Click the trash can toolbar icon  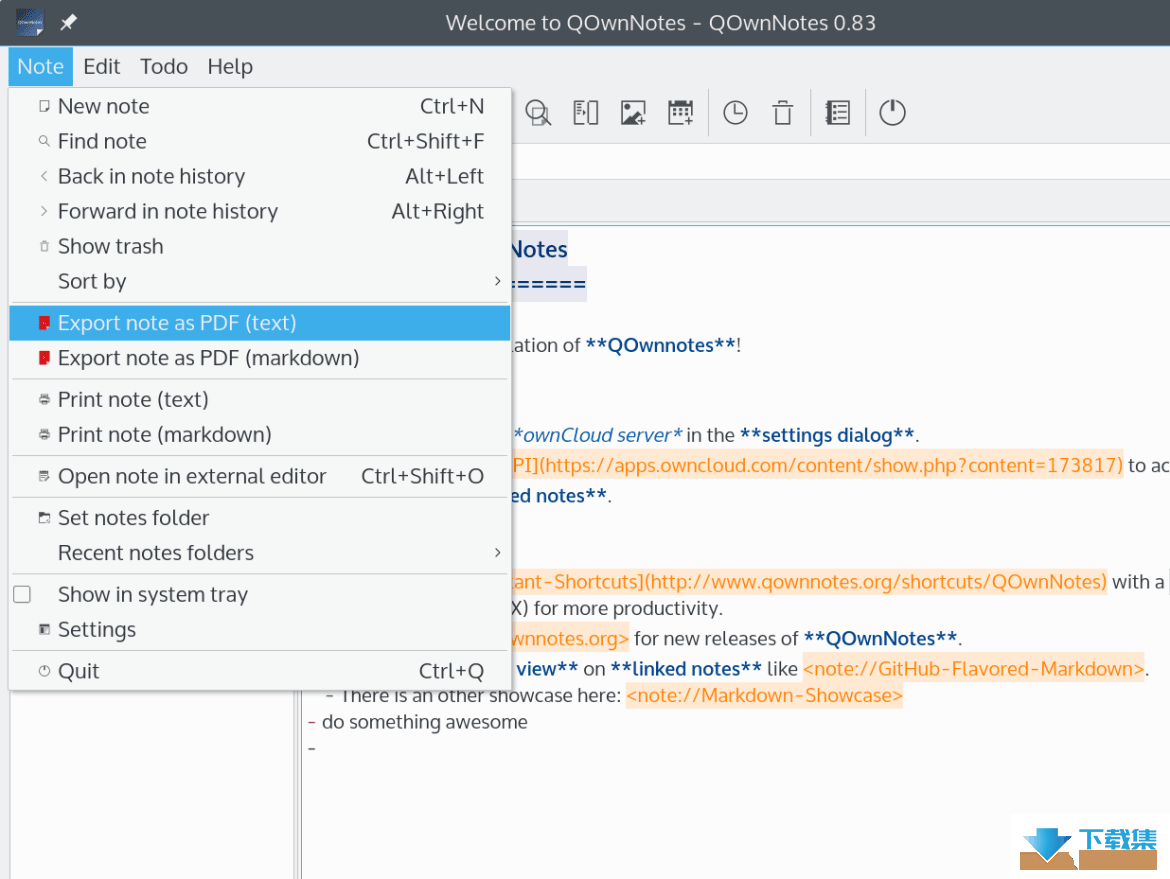tap(783, 113)
